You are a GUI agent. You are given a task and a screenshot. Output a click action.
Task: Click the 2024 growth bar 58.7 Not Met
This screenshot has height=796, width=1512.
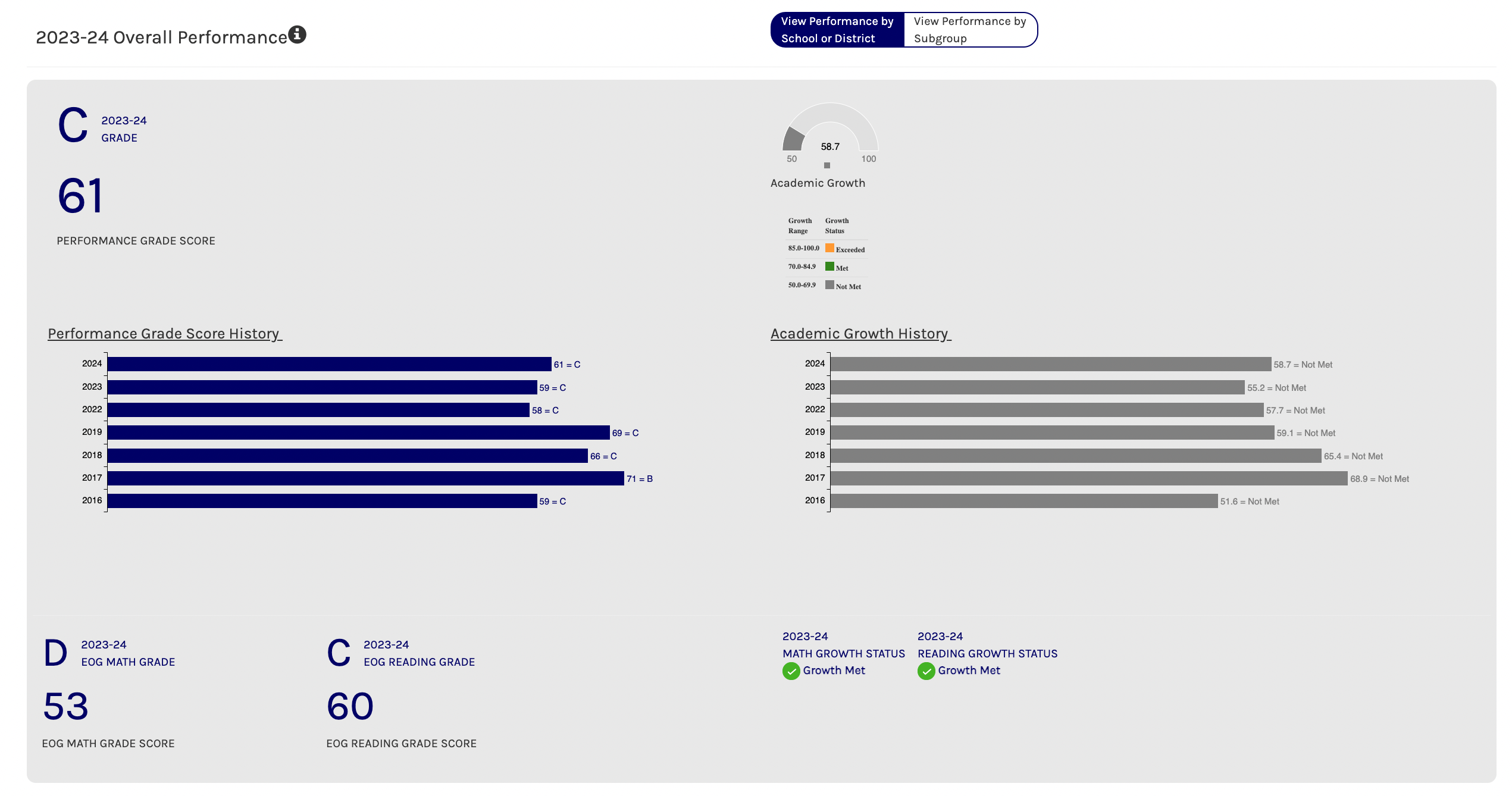pos(1050,364)
